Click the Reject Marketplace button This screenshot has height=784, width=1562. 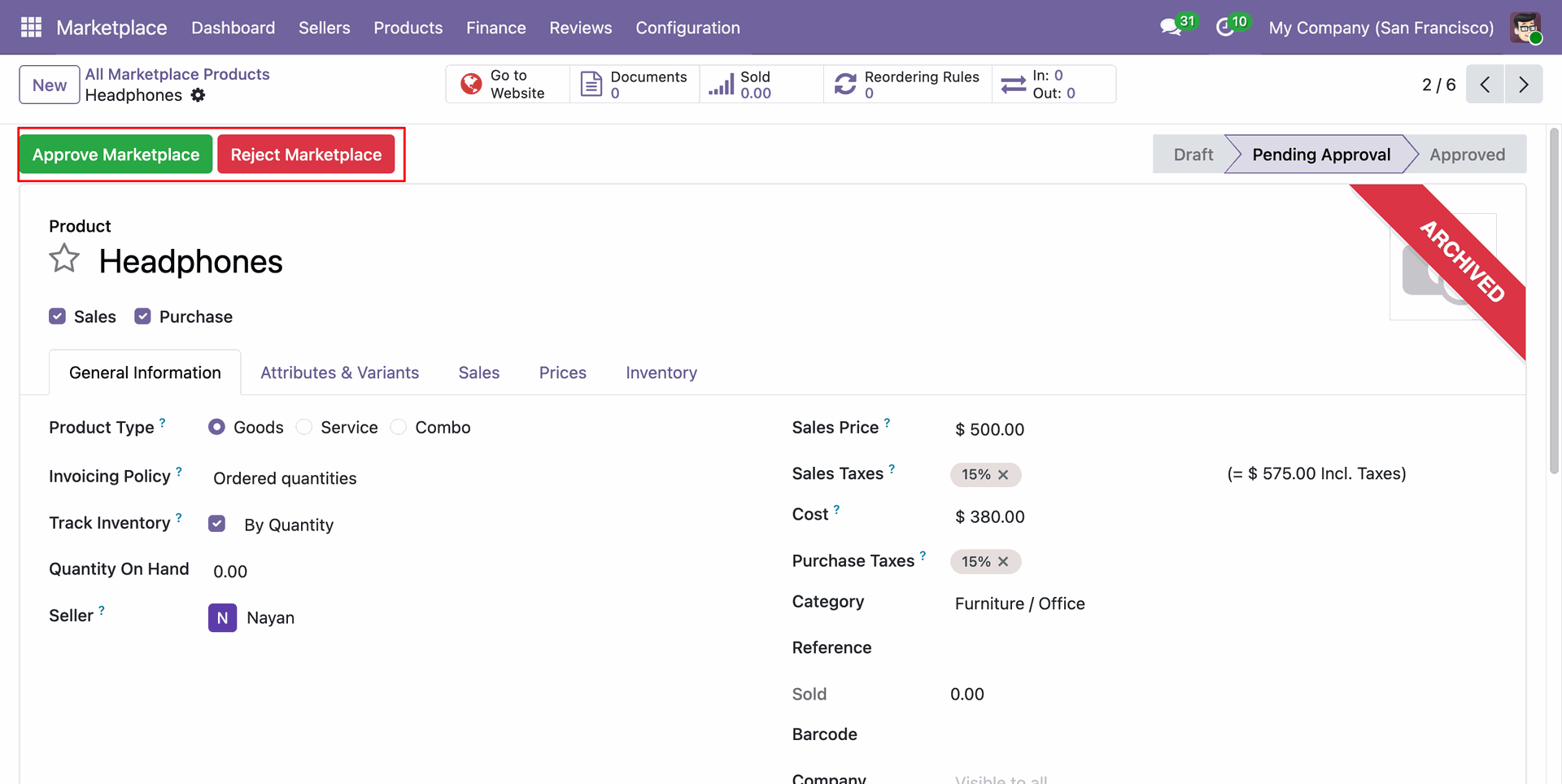306,155
